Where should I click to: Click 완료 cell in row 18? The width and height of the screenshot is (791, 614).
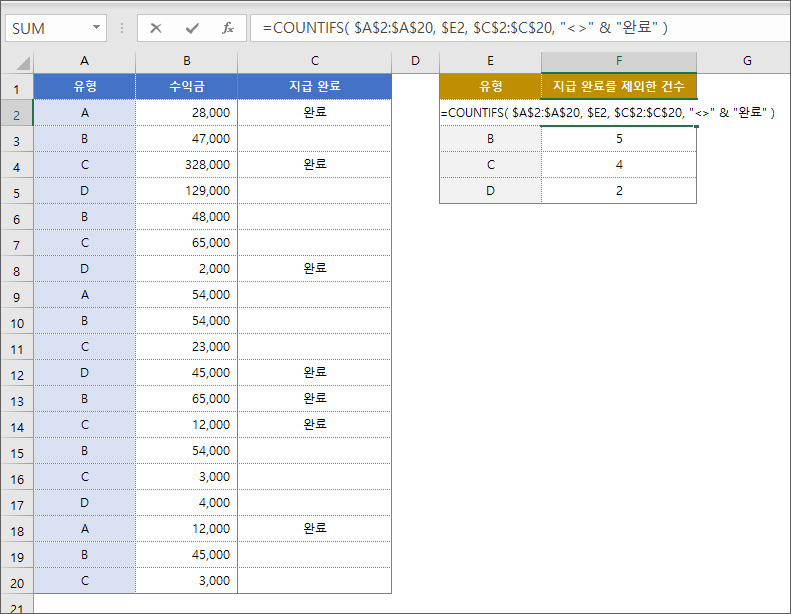point(315,529)
